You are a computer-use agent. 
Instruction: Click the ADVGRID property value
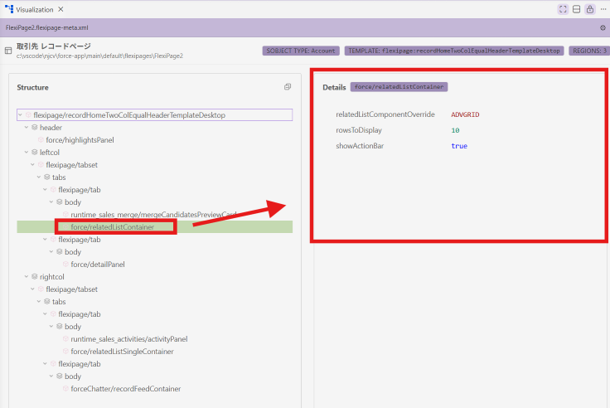(465, 115)
